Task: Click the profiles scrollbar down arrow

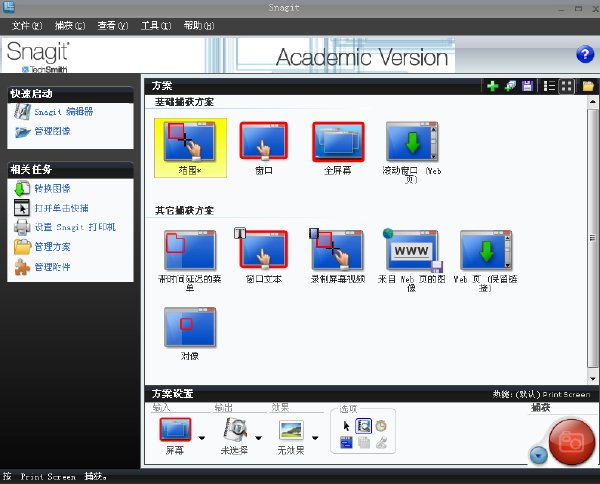Action: click(593, 379)
